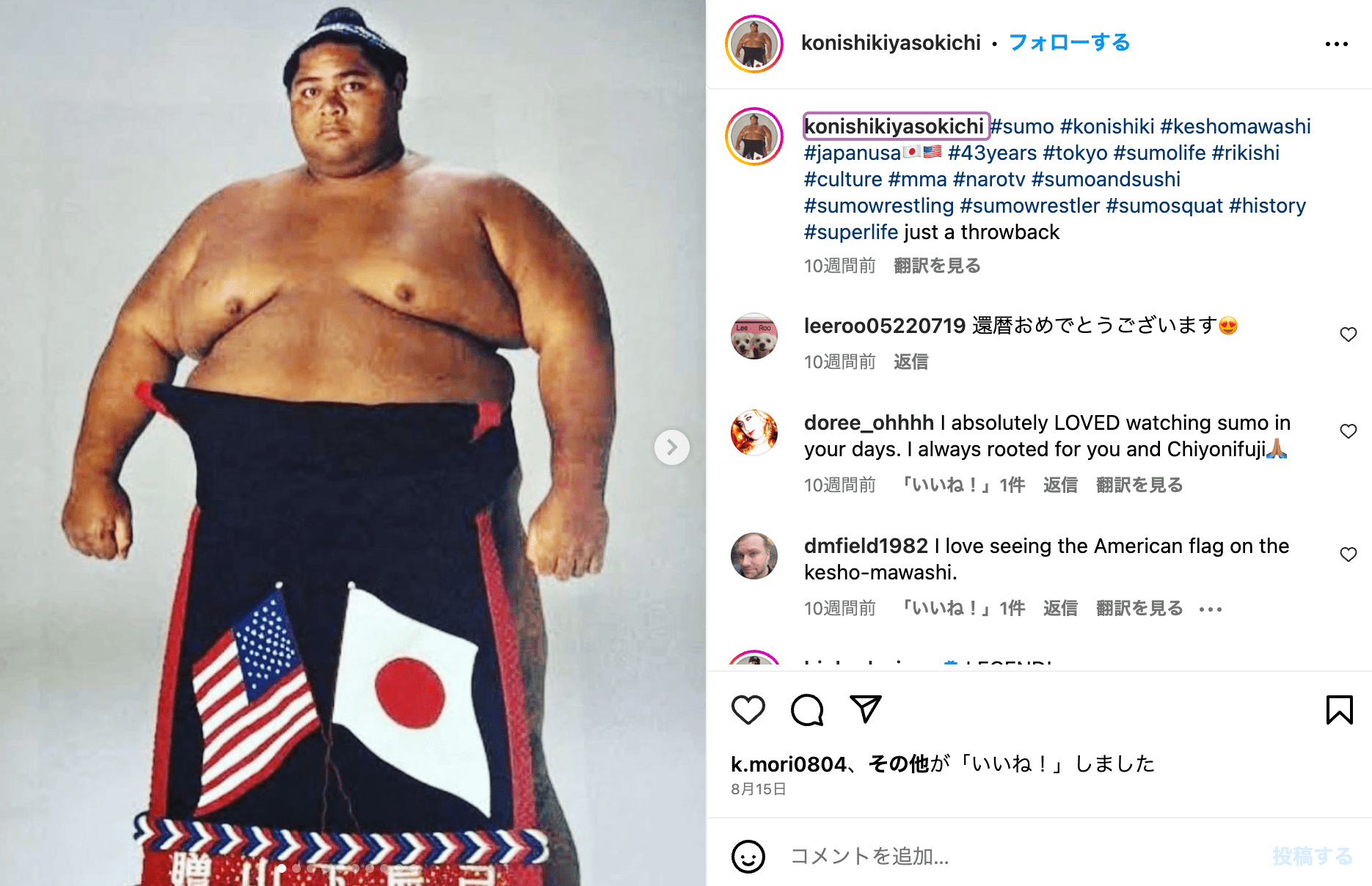The image size is (1372, 886).
Task: View doree_ohhhh's profile avatar
Action: click(754, 433)
